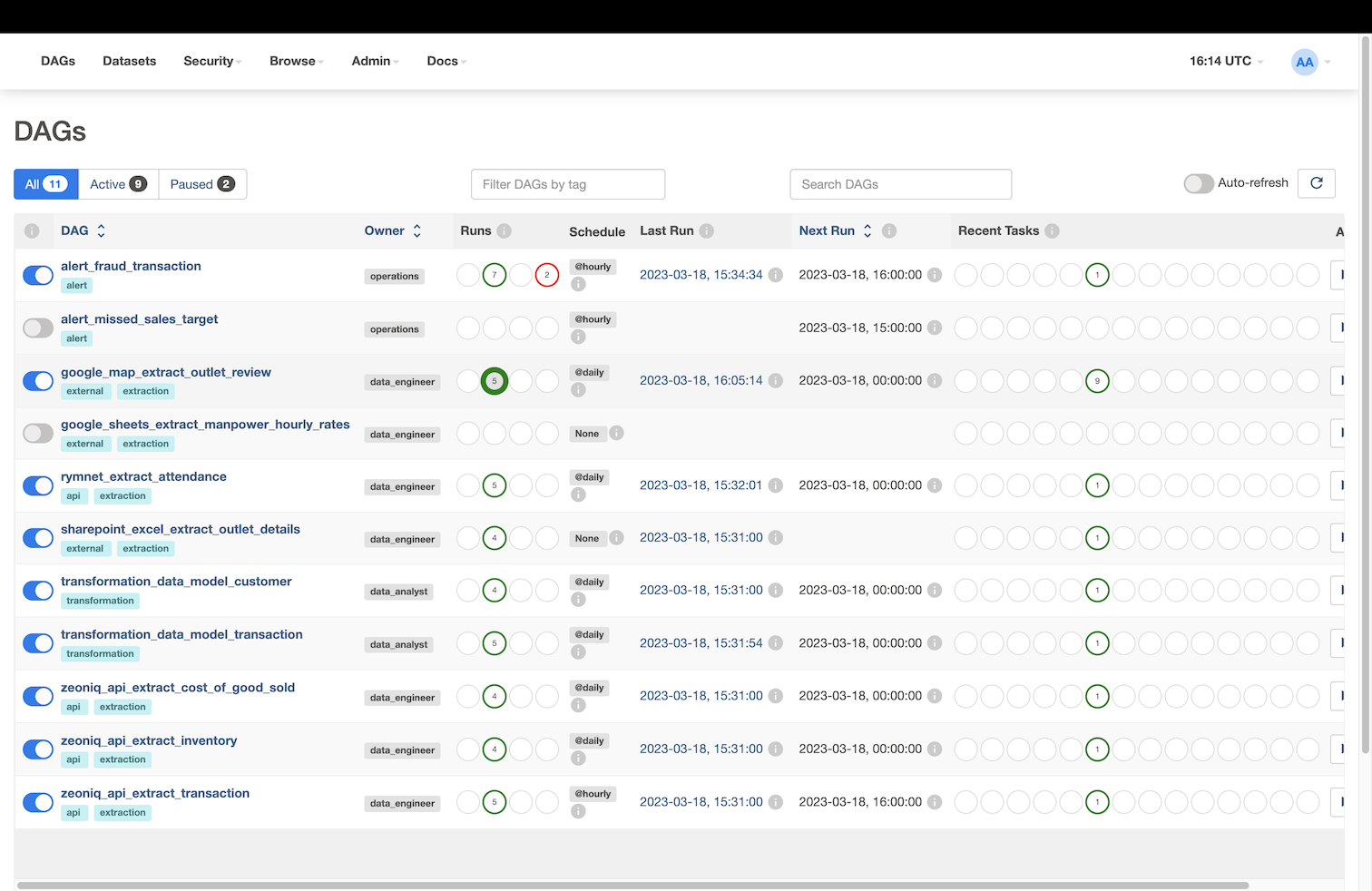Open the Admin dropdown menu

[376, 61]
